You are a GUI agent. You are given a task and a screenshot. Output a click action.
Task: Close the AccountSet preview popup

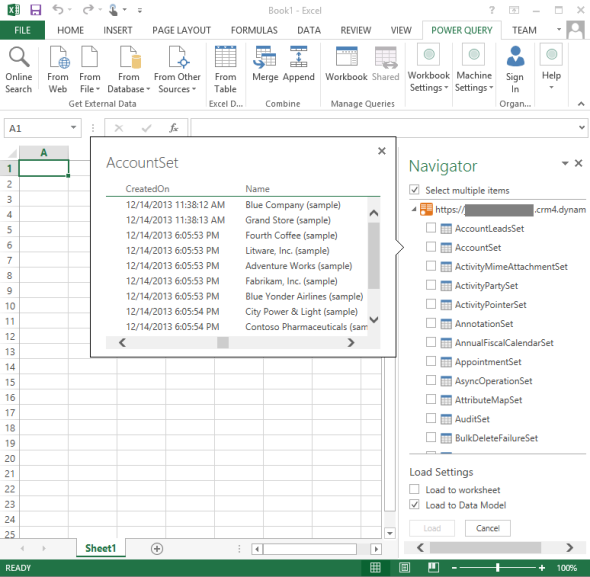[382, 151]
